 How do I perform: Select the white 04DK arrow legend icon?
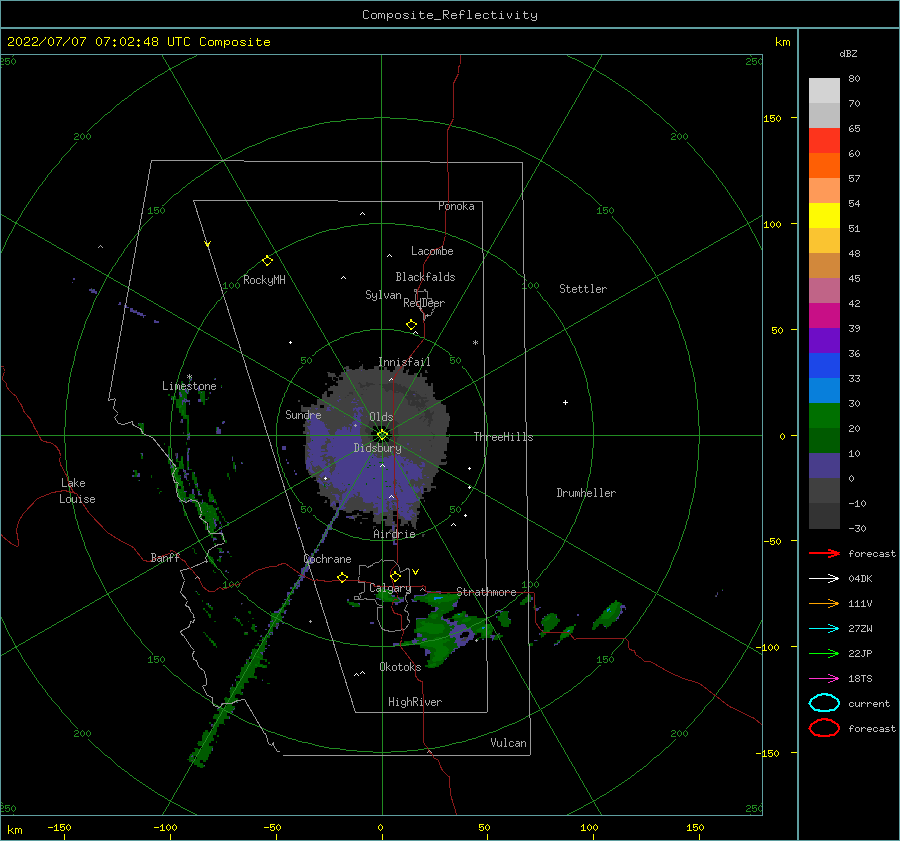[824, 578]
